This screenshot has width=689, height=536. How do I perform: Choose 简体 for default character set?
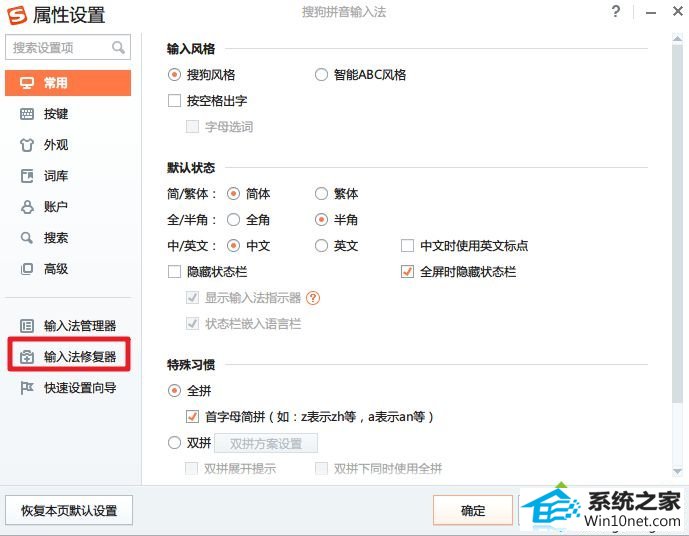pyautogui.click(x=233, y=193)
